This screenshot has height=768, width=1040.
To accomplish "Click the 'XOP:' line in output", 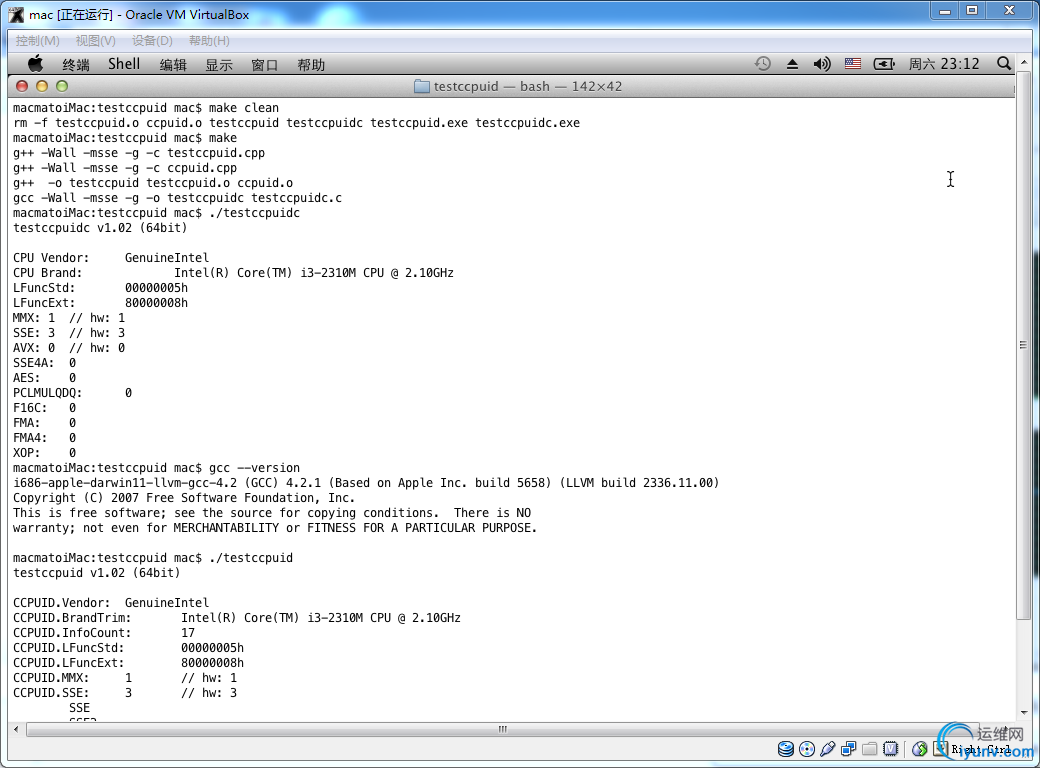I will click(x=44, y=453).
